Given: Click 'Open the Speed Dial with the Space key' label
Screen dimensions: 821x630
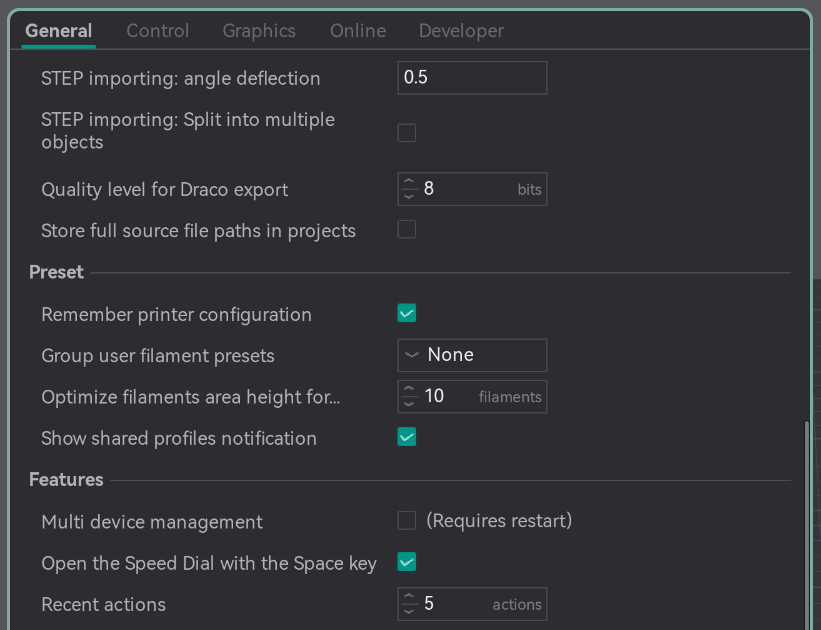Looking at the screenshot, I should tap(209, 563).
